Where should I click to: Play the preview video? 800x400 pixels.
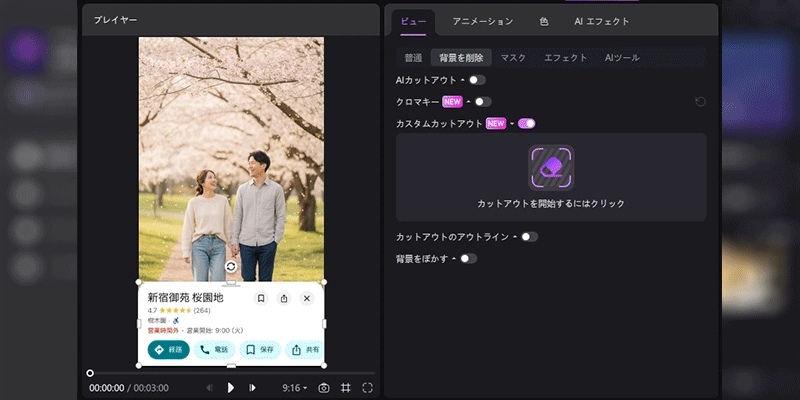click(231, 388)
